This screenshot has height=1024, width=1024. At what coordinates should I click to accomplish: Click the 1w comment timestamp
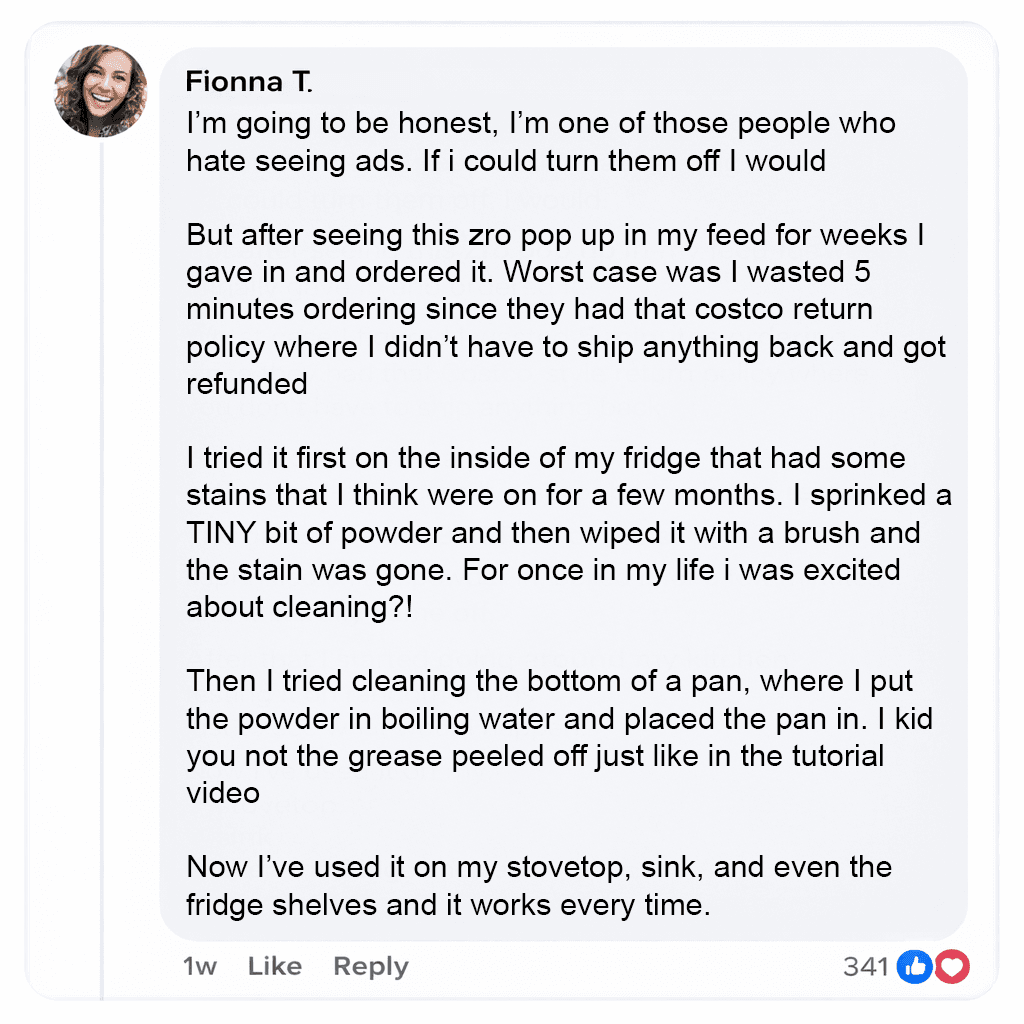click(x=200, y=966)
